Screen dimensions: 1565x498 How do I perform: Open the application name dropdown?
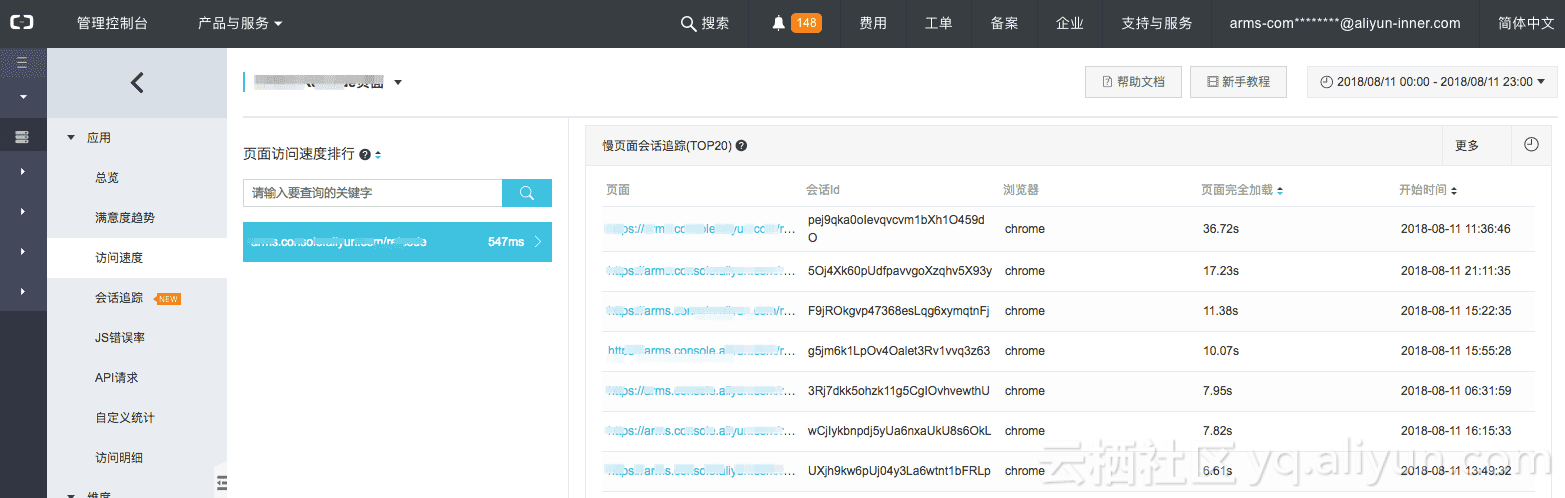[398, 83]
